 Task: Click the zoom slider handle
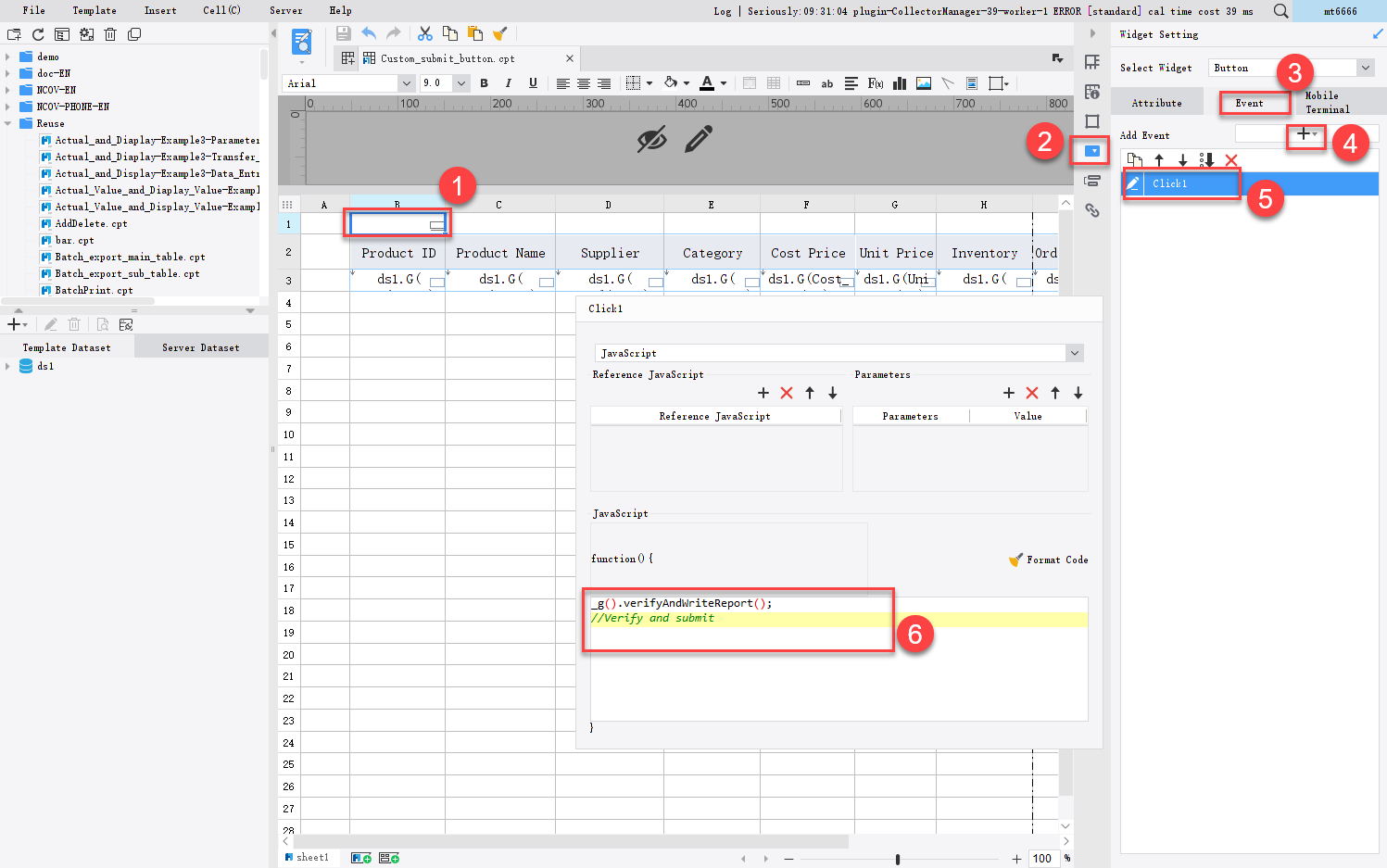coord(898,859)
